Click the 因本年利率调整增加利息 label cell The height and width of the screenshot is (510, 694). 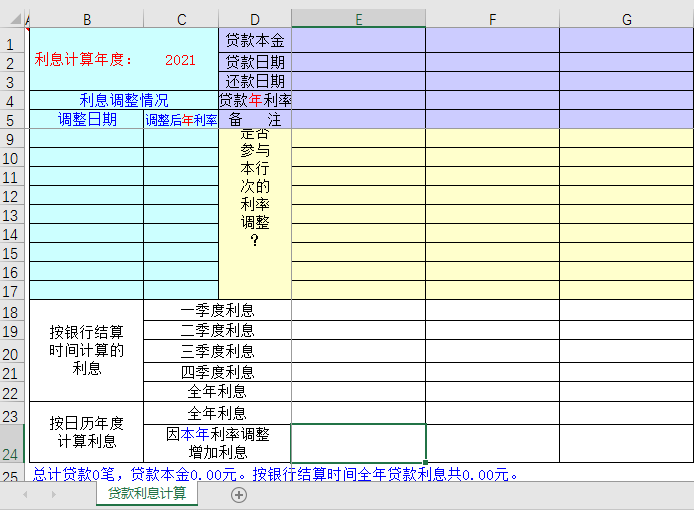click(217, 443)
